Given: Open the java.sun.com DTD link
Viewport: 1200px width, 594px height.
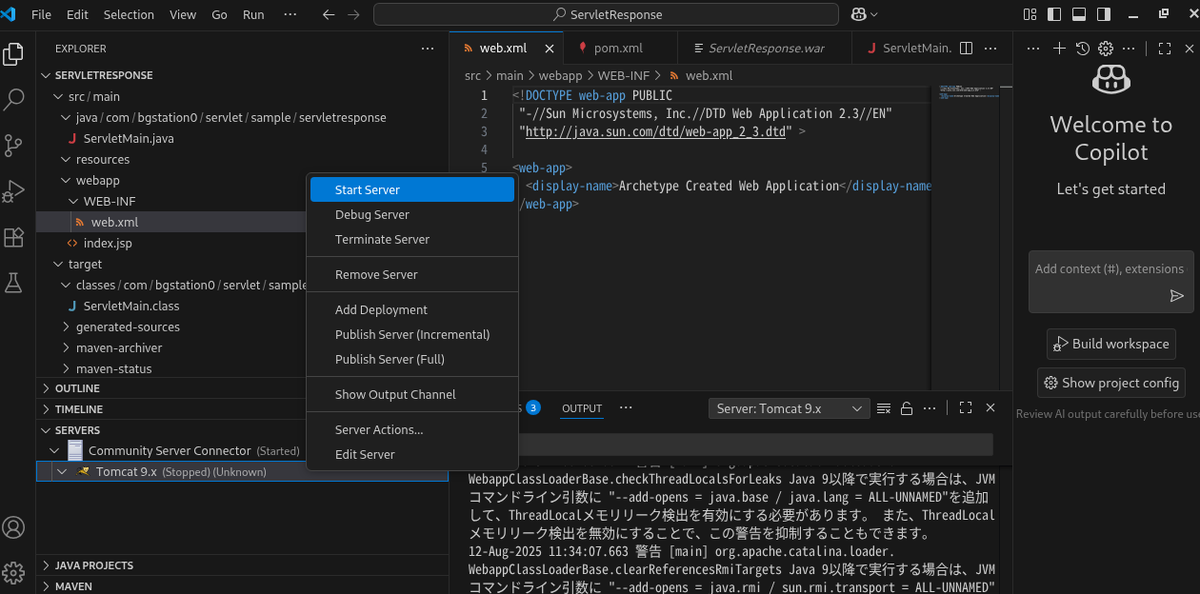Looking at the screenshot, I should [655, 131].
